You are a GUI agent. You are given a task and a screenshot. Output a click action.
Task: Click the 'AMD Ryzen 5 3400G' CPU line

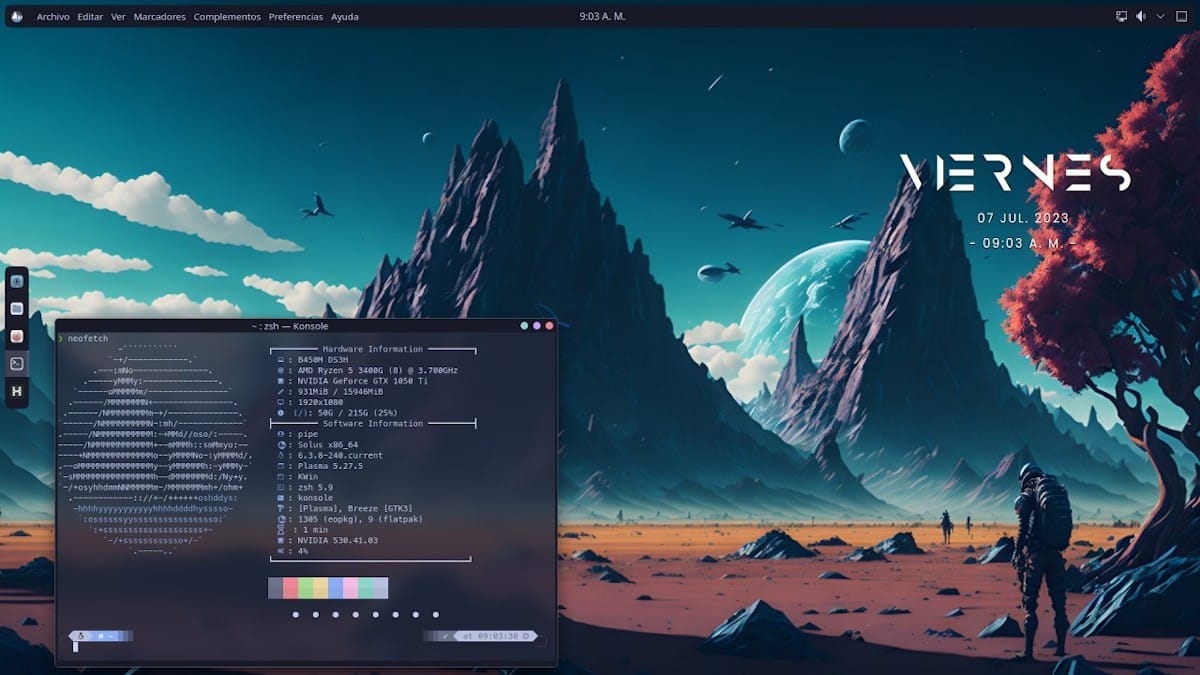click(378, 370)
